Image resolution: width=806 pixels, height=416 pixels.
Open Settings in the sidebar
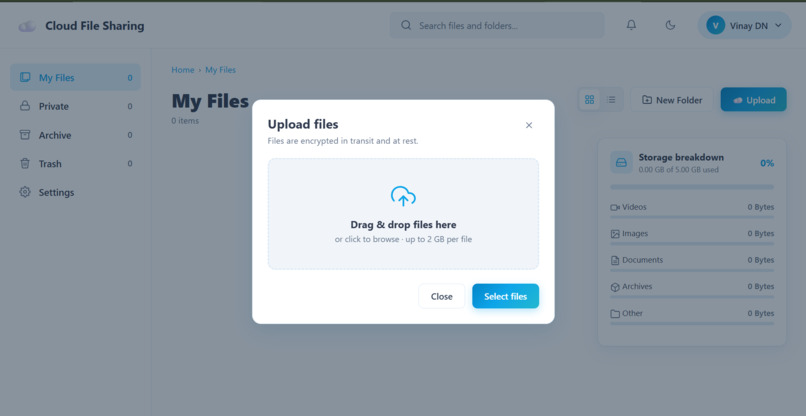pos(75,192)
